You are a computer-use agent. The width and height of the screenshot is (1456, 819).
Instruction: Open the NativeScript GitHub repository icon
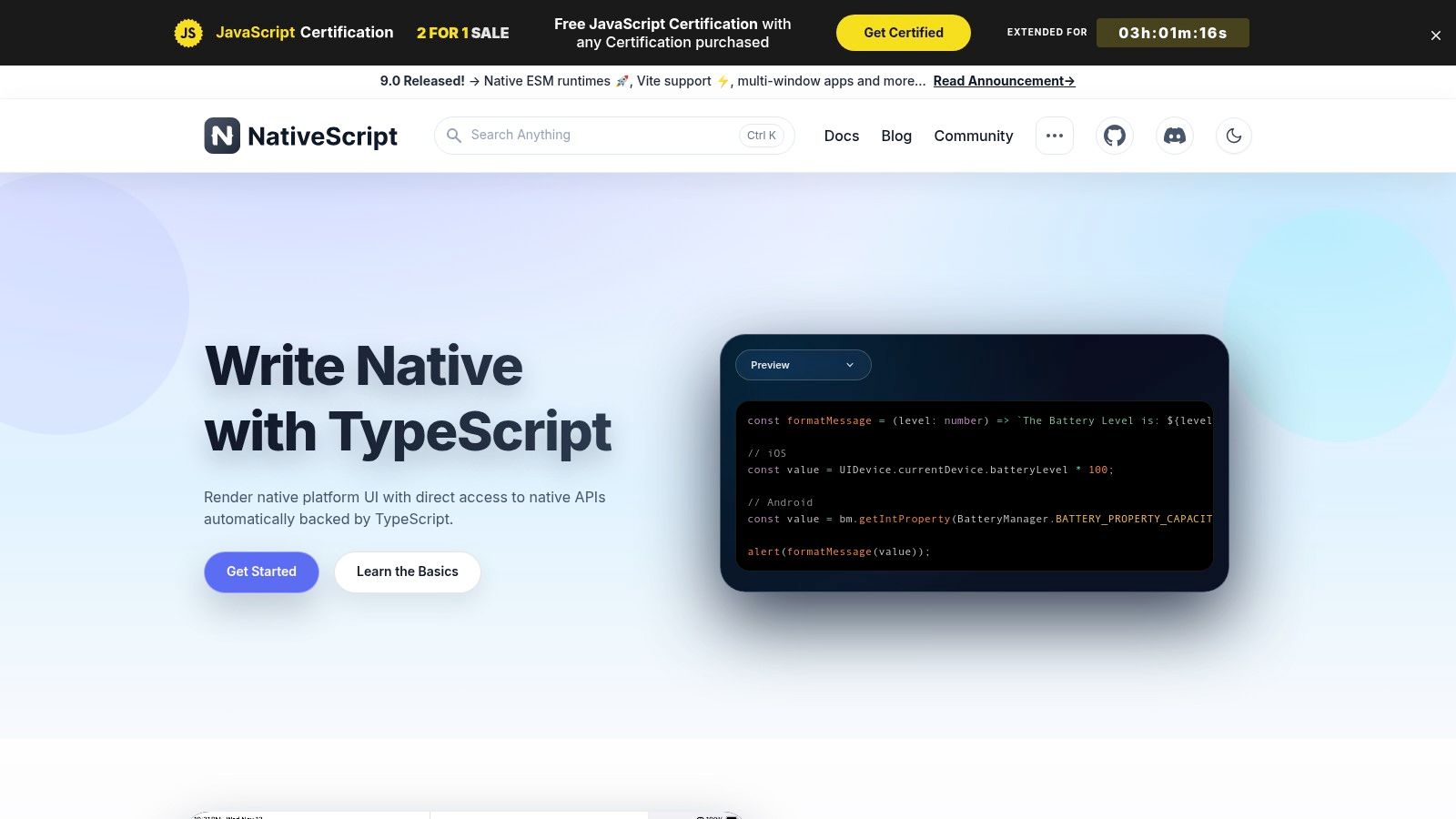click(x=1114, y=135)
